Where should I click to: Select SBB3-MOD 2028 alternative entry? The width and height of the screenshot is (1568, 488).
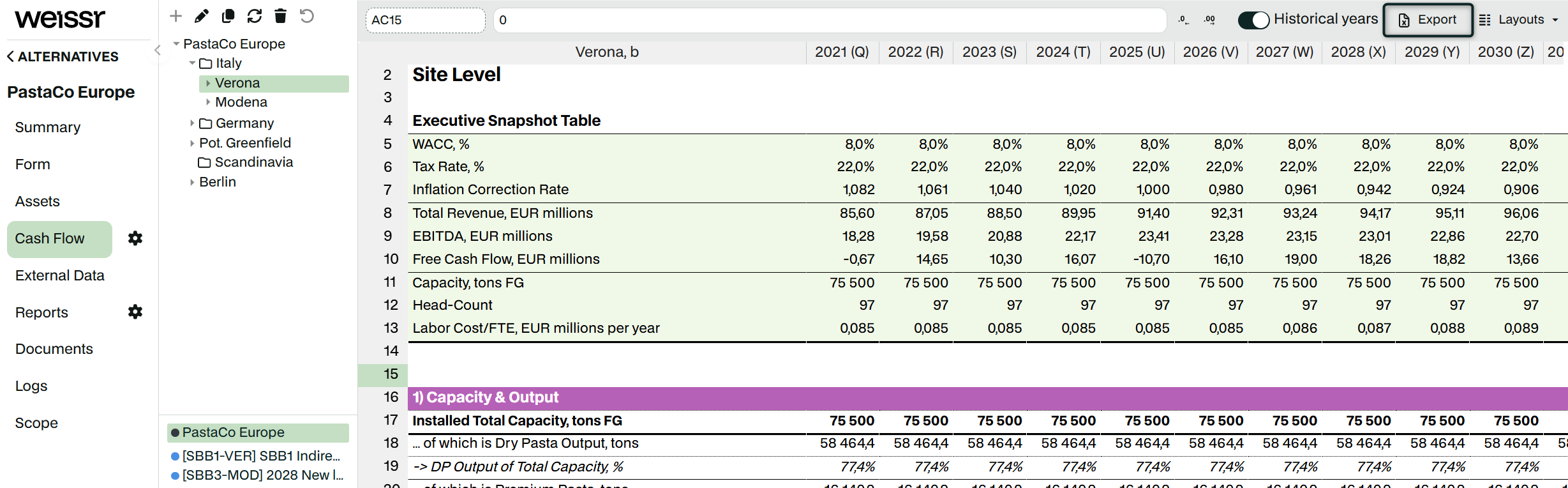point(257,475)
